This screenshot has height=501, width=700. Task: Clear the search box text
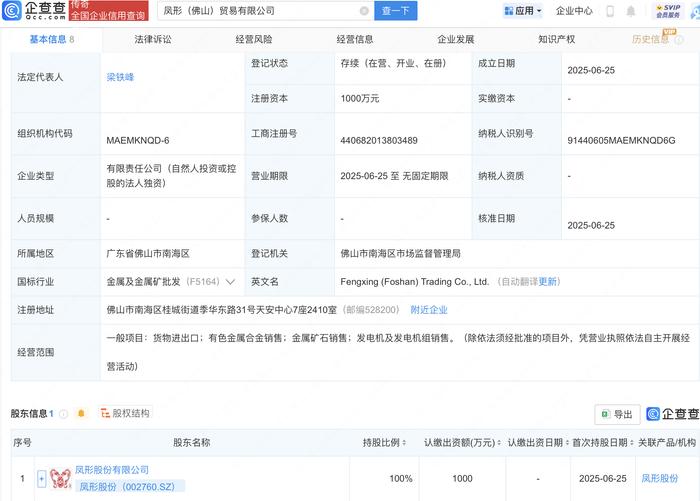coord(364,11)
